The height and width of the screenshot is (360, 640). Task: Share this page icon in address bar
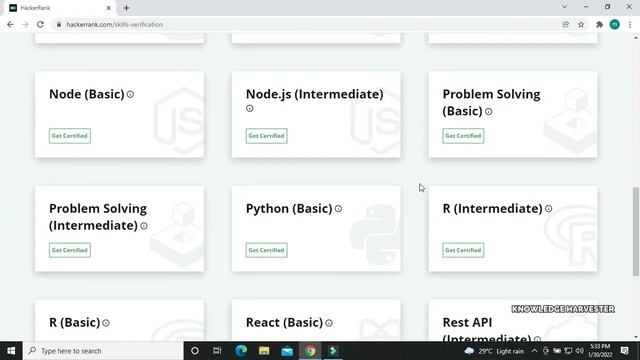click(566, 24)
